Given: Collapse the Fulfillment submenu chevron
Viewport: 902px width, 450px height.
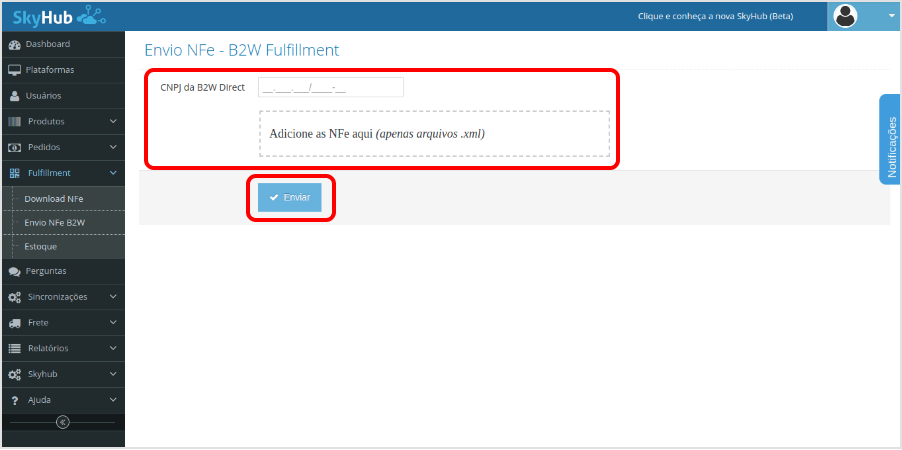Looking at the screenshot, I should [x=113, y=173].
